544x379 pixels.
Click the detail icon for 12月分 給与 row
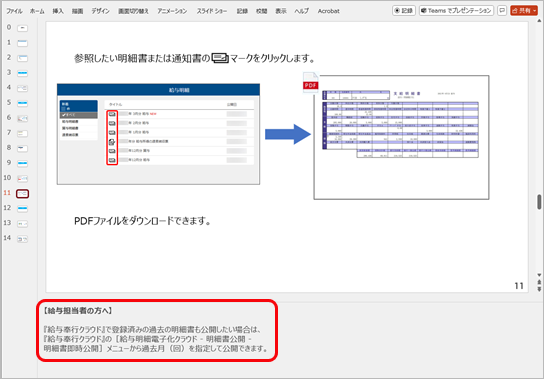pos(112,160)
